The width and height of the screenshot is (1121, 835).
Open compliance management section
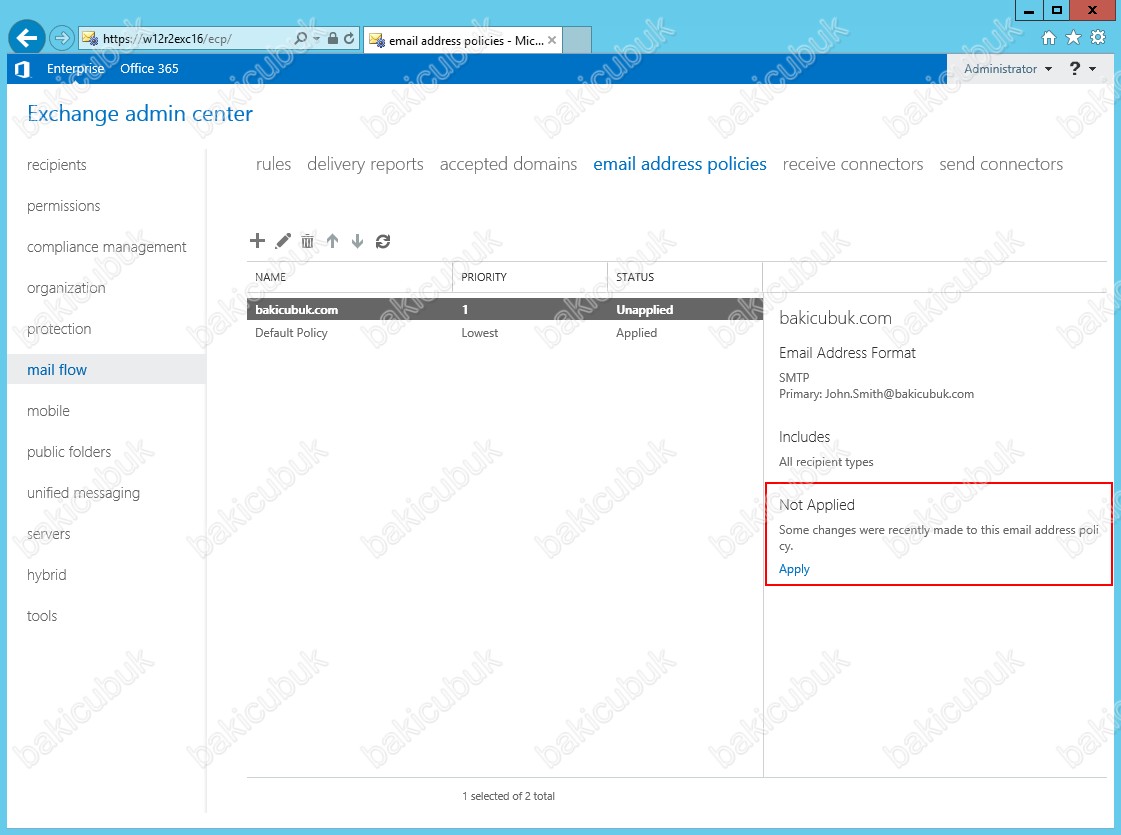click(107, 247)
